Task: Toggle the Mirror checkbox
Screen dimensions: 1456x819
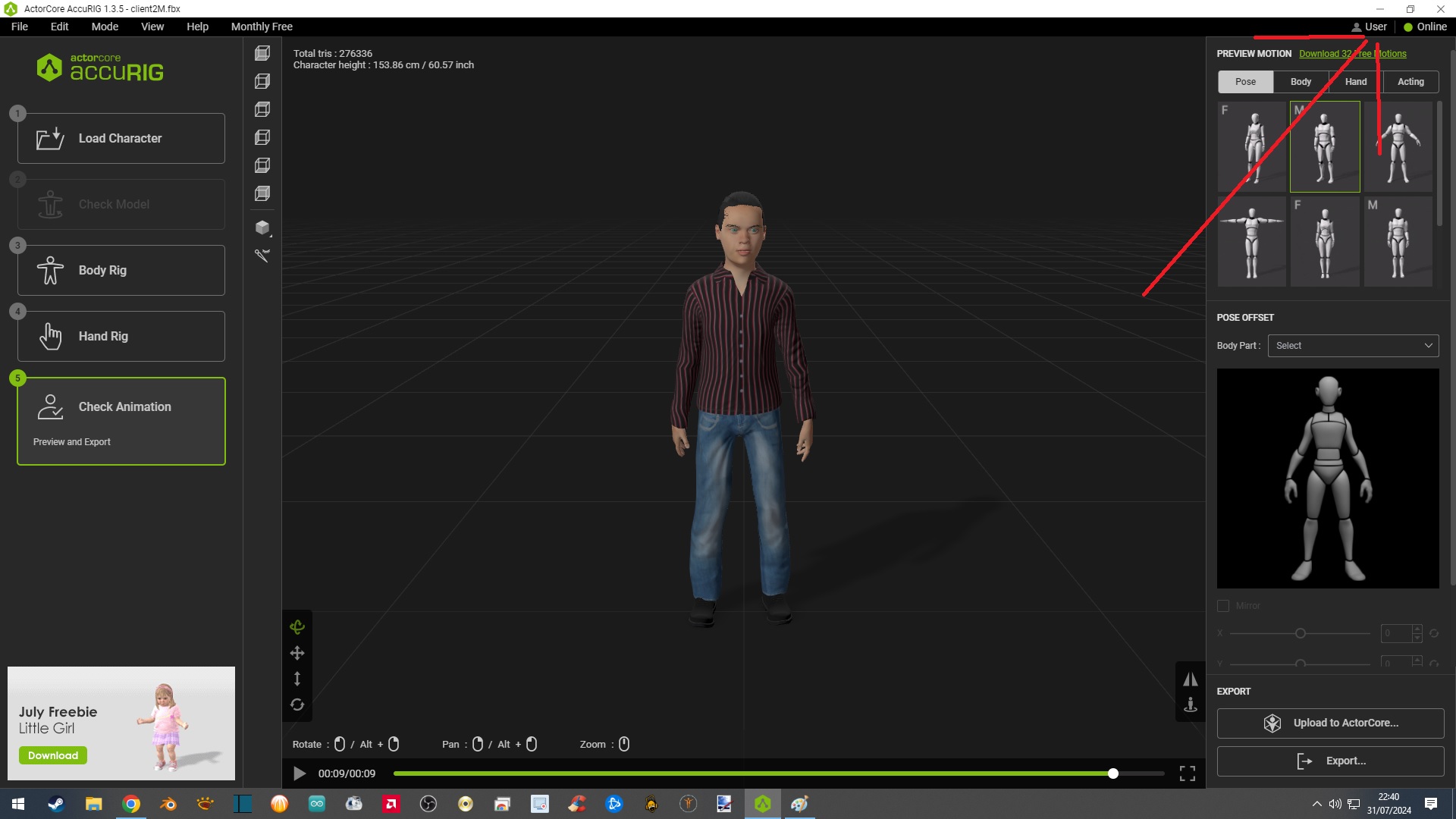Action: (1223, 606)
